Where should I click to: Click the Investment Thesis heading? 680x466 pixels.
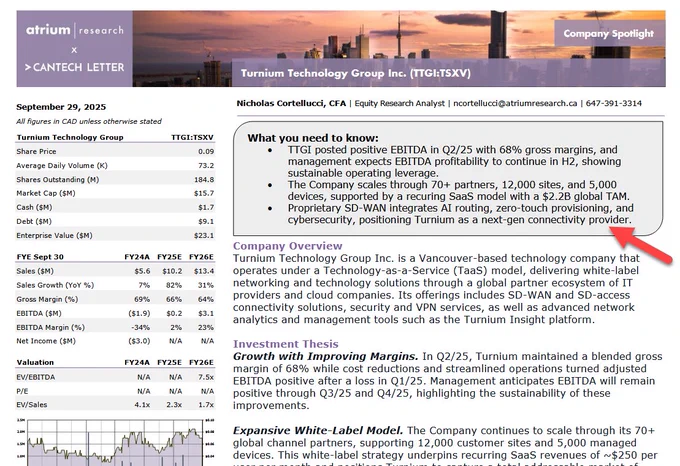[x=285, y=344]
